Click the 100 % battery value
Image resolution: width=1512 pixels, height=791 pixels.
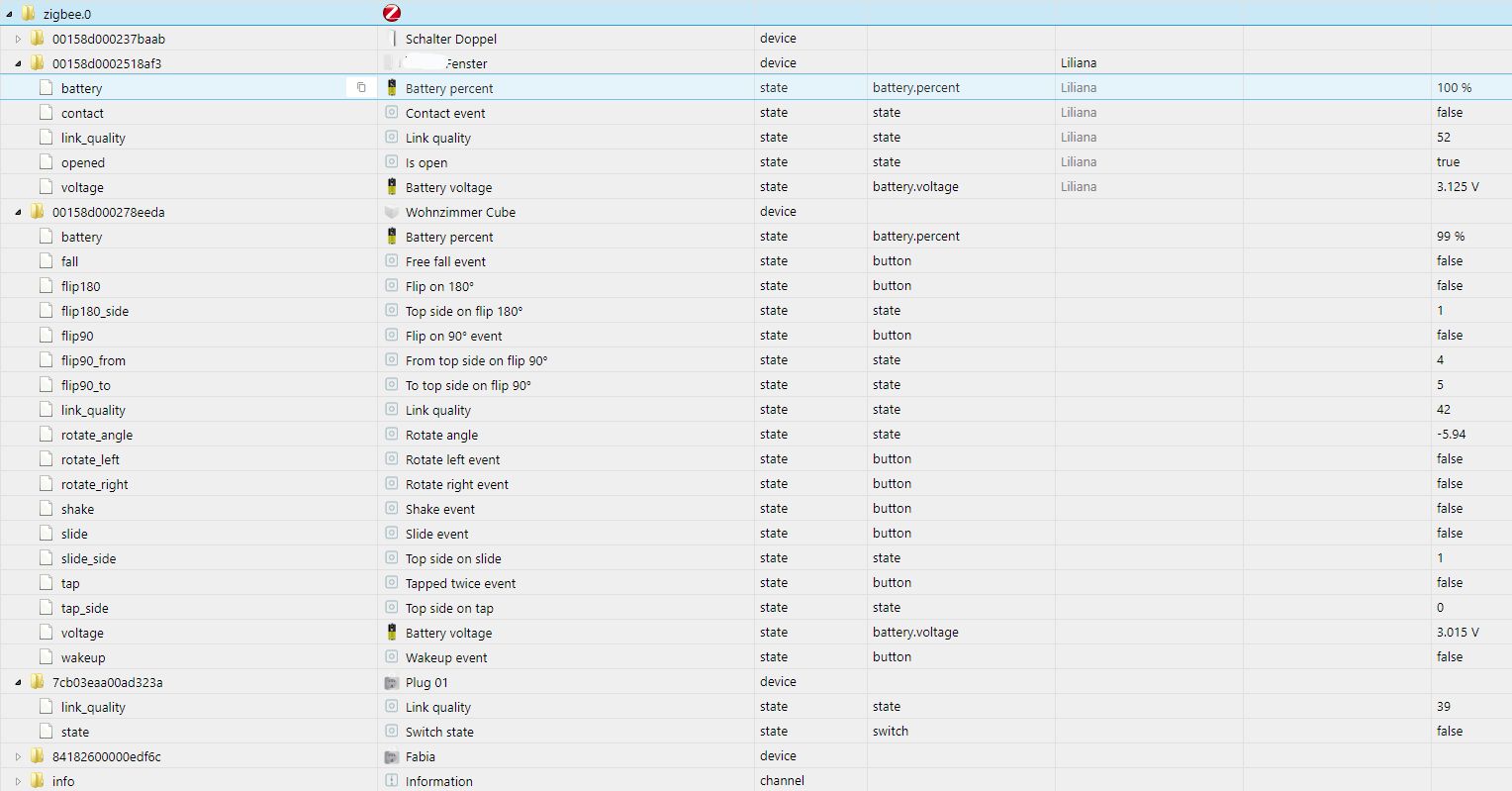(1454, 87)
